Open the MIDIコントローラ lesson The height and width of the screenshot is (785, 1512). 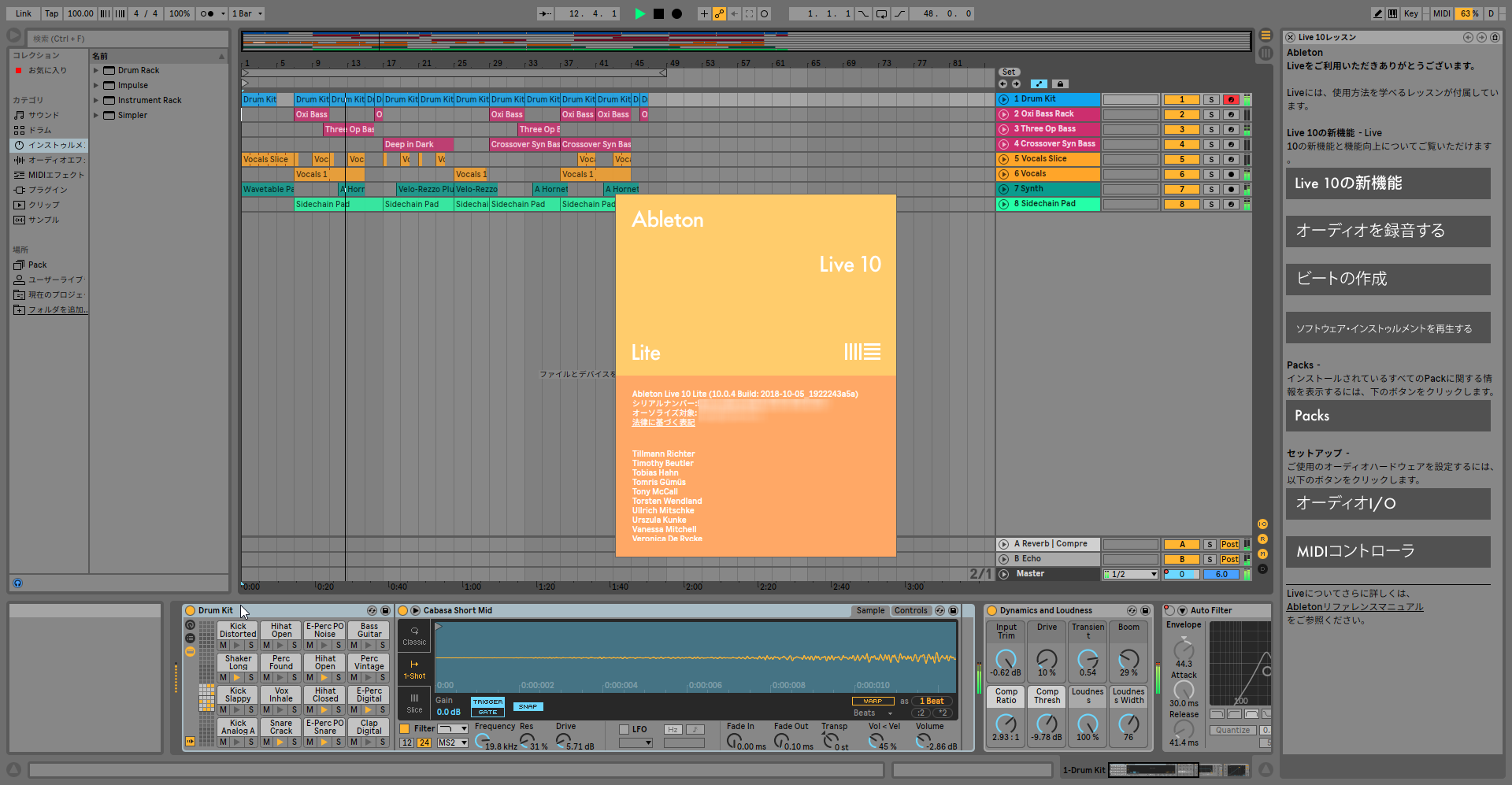click(1388, 551)
